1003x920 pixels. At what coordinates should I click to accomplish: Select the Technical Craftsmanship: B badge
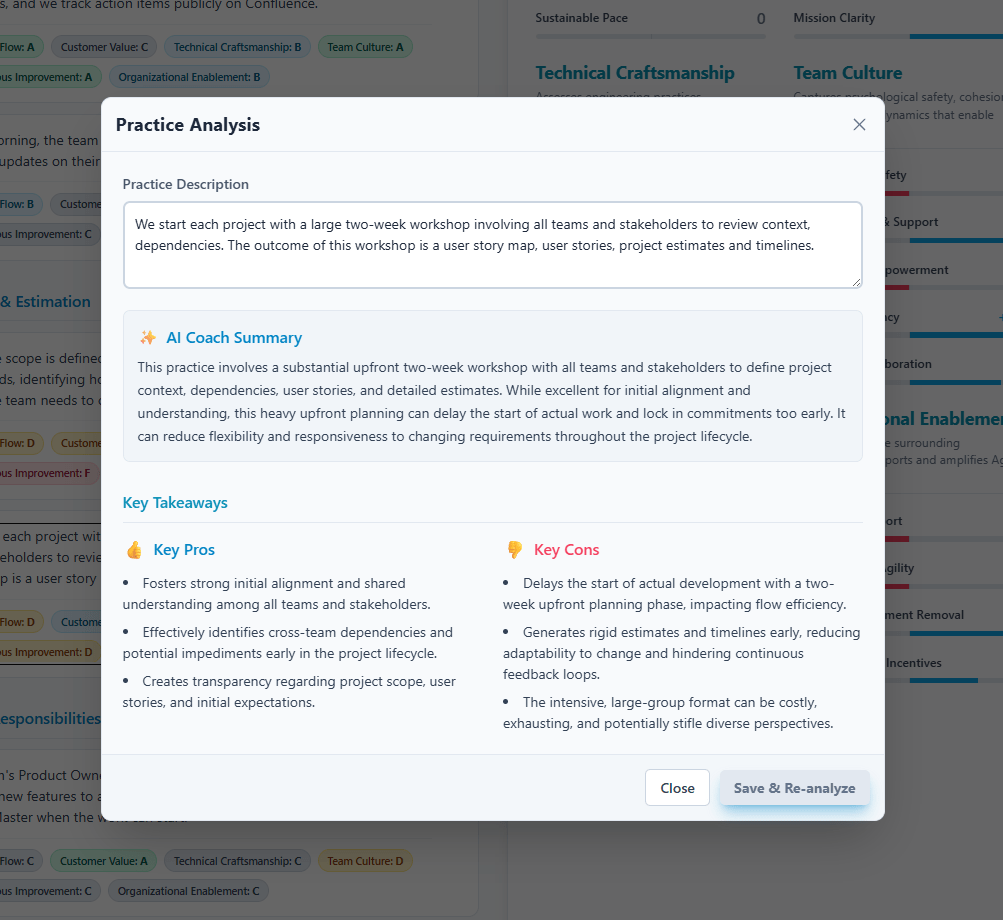[x=237, y=46]
